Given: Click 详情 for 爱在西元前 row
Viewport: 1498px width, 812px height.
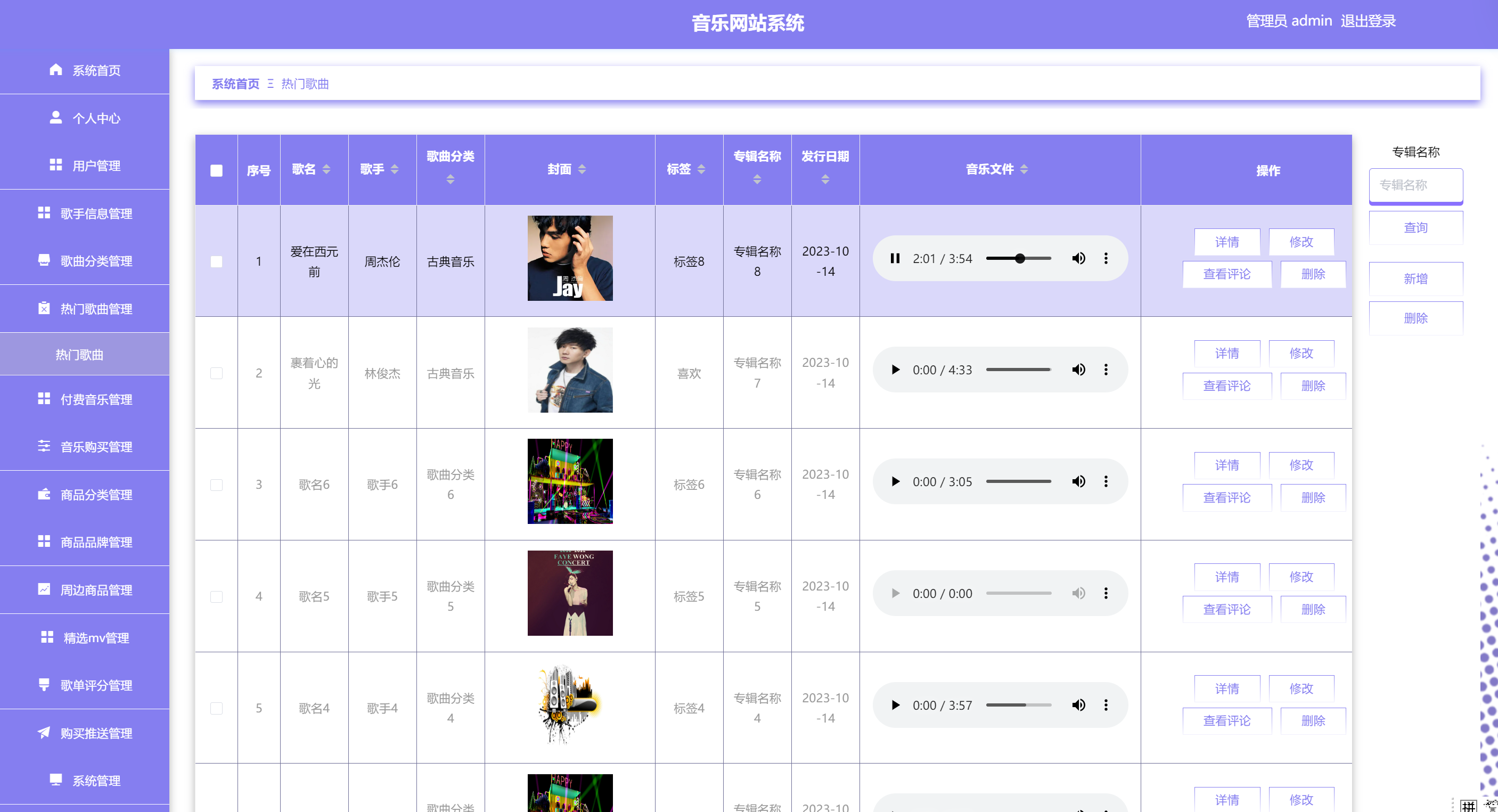Looking at the screenshot, I should 1227,242.
